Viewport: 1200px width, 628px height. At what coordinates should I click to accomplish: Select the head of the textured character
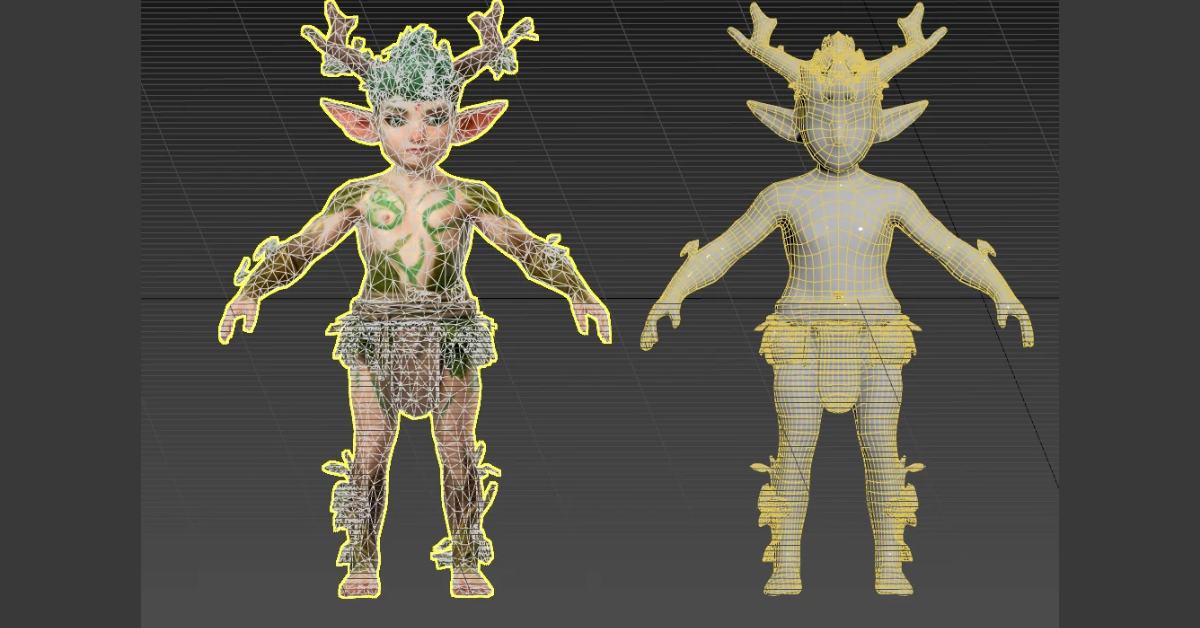tap(420, 130)
